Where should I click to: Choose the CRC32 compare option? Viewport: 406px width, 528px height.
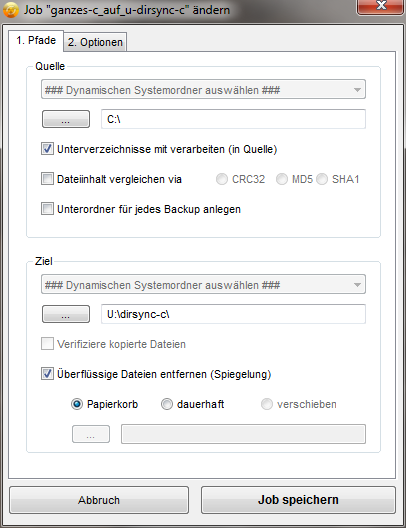coord(222,179)
